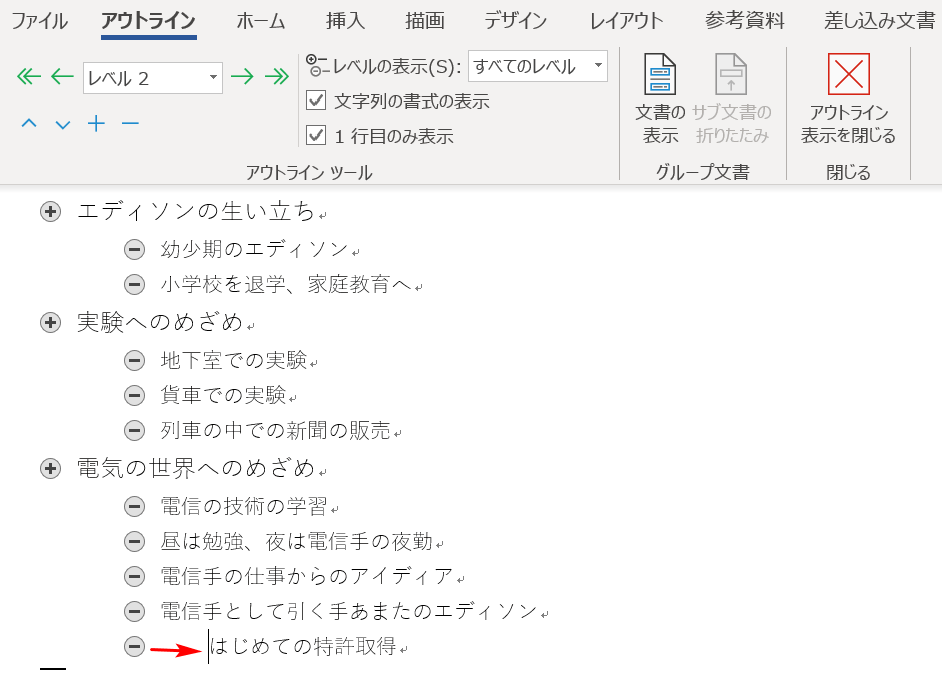
Task: Click minus symbol beside 貨車での実験
Action: click(135, 395)
